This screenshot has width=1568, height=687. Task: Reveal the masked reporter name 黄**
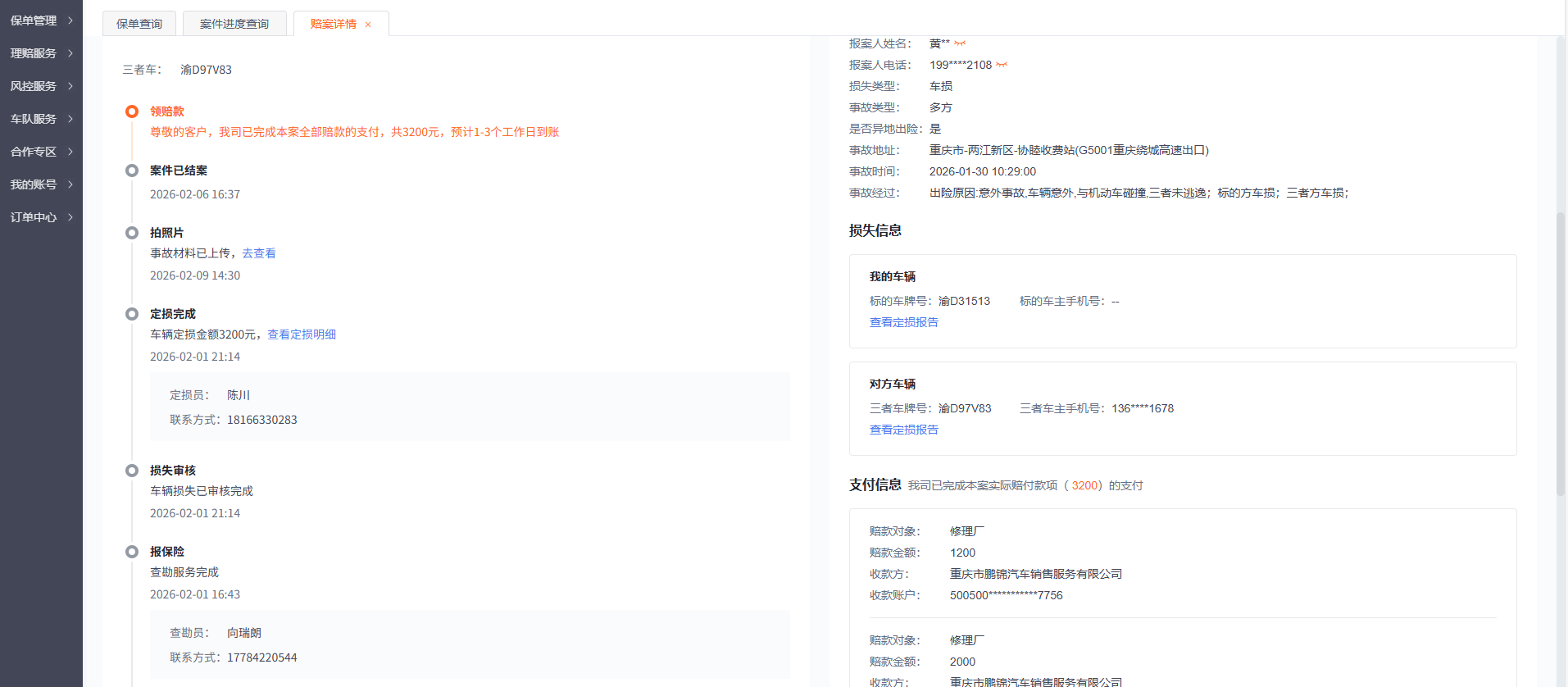click(x=960, y=43)
